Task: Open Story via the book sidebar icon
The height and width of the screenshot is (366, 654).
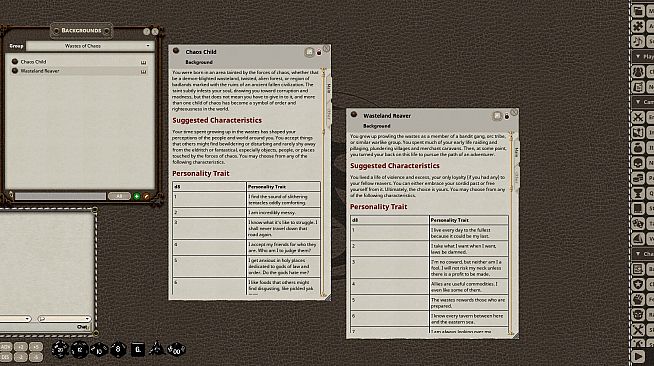Action: (638, 208)
